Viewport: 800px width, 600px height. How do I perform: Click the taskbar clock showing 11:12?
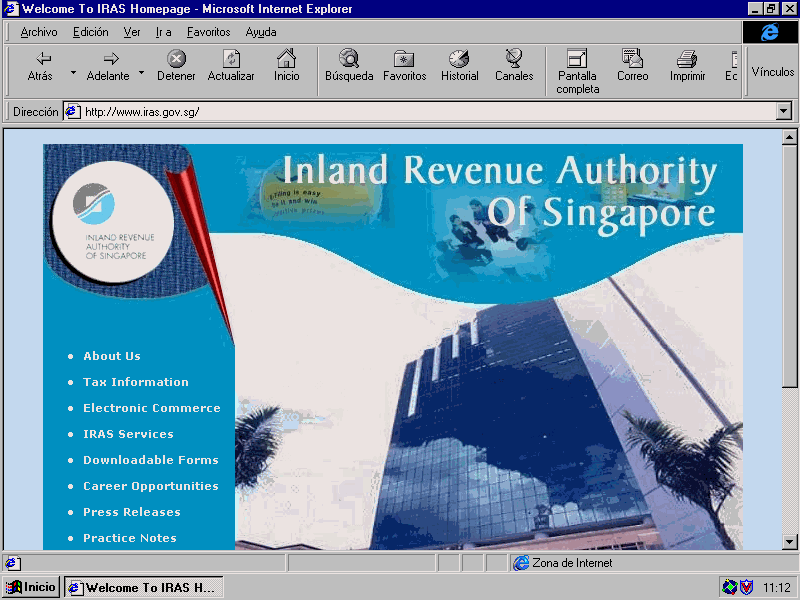tap(777, 588)
